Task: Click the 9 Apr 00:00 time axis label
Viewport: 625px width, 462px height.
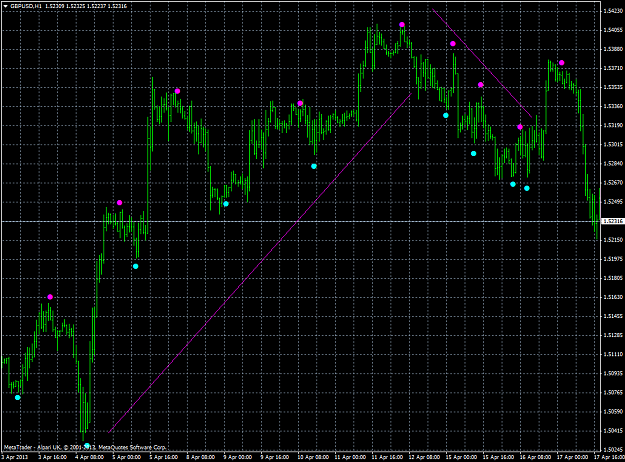Action: coord(238,457)
